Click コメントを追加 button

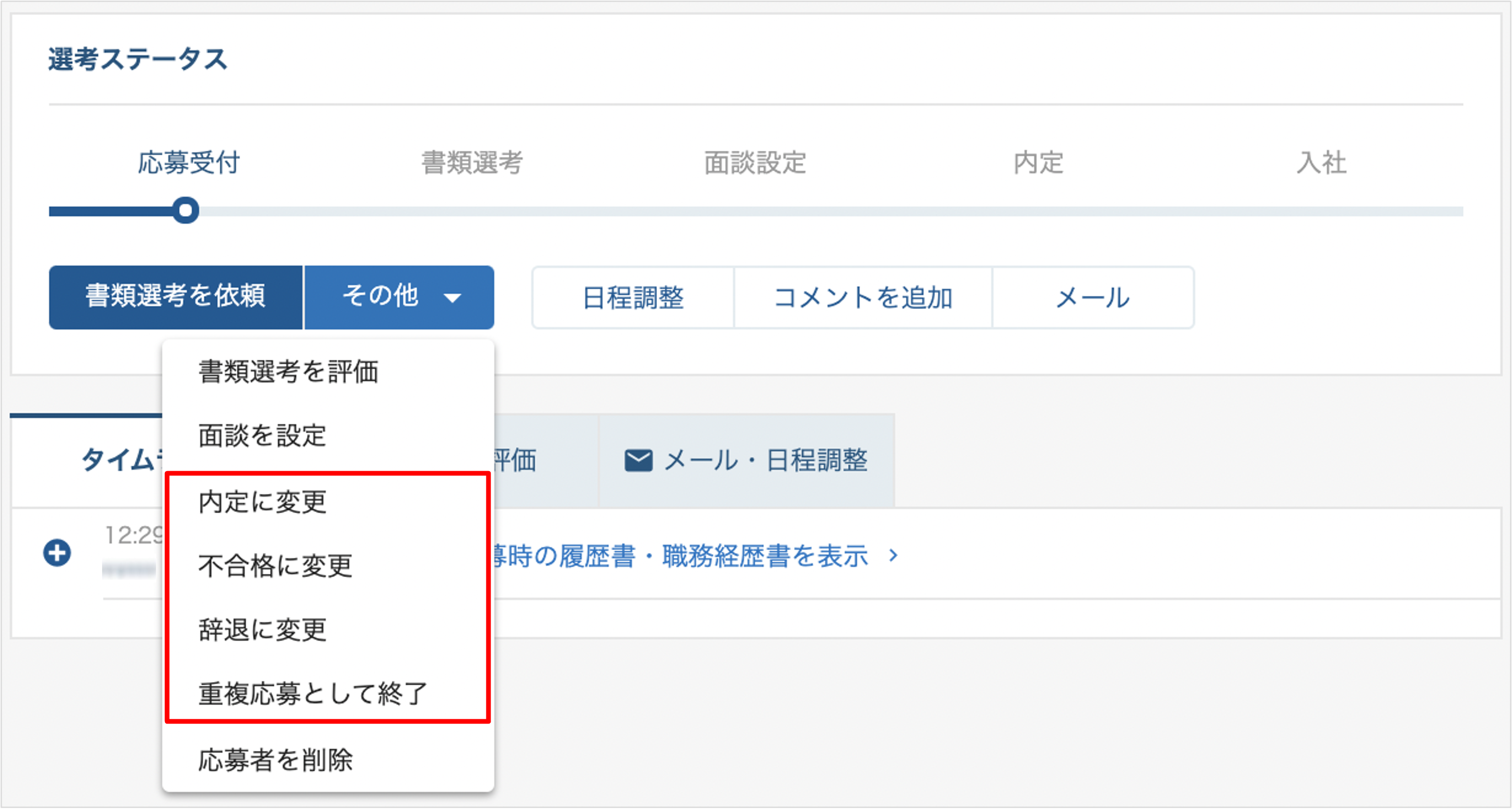coord(863,298)
